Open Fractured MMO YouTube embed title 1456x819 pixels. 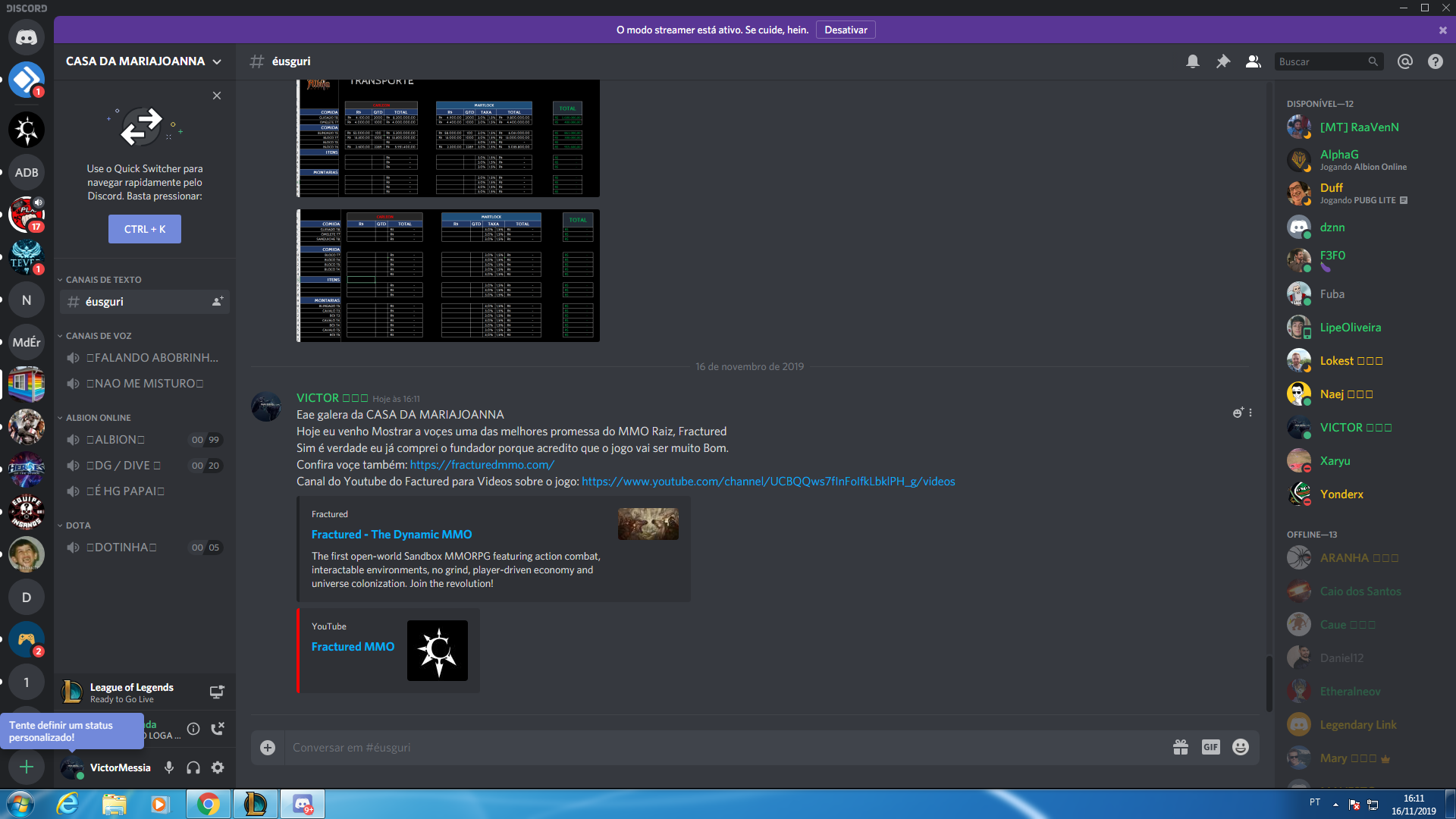pos(353,647)
